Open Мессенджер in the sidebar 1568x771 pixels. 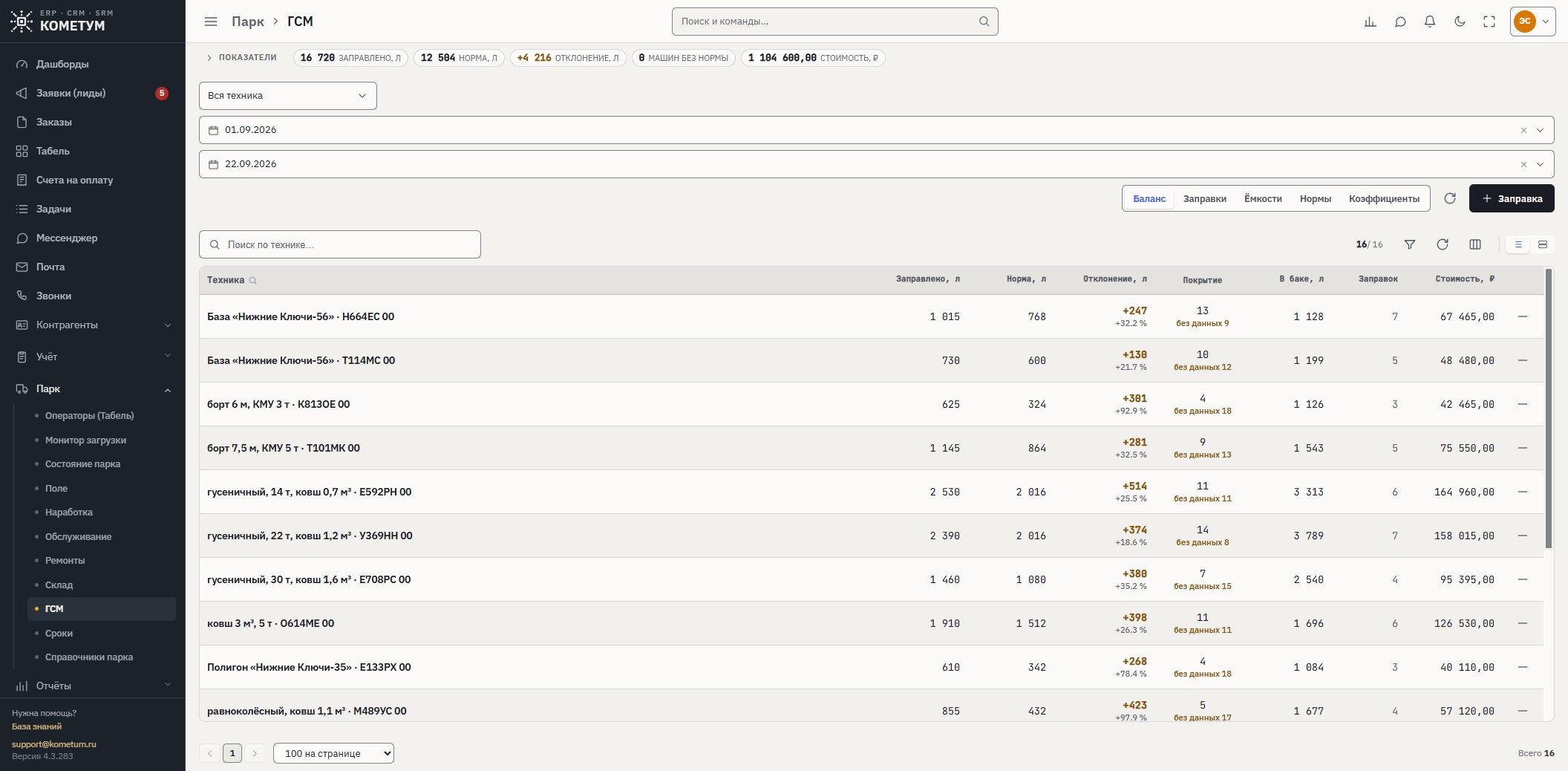point(93,238)
